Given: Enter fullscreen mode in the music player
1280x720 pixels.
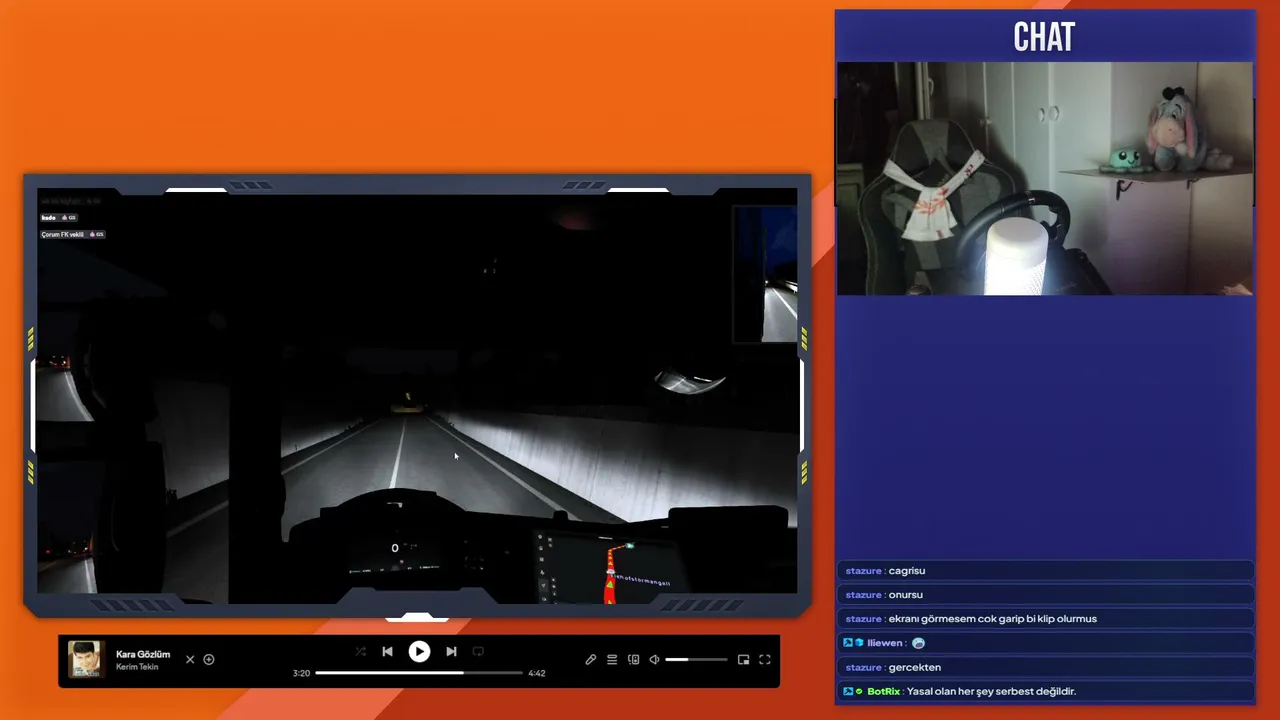Looking at the screenshot, I should point(765,660).
